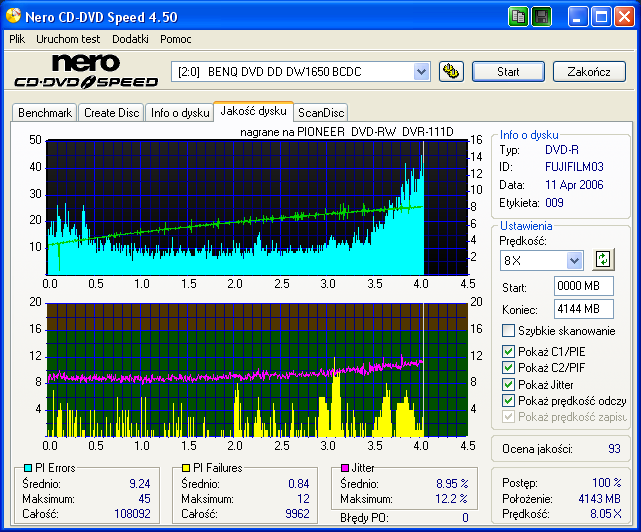This screenshot has height=532, width=641.
Task: Open the Uruchom test menu
Action: [x=68, y=39]
